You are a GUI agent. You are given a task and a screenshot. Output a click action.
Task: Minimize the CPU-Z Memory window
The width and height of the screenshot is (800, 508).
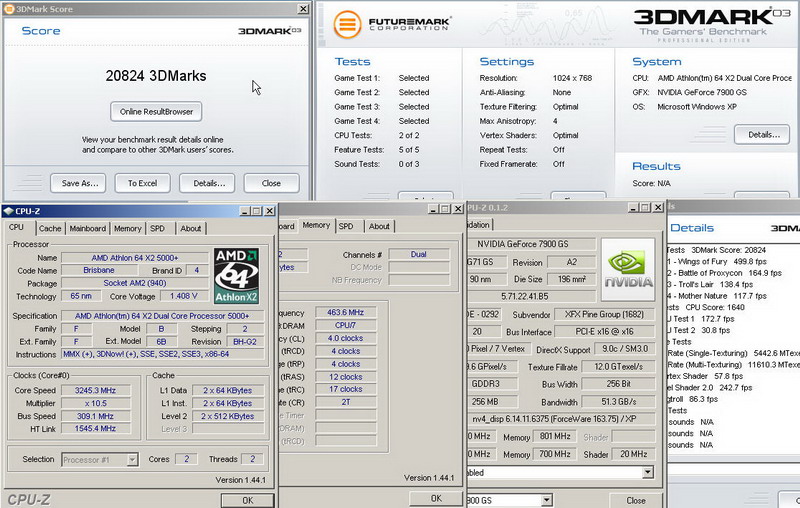click(x=433, y=209)
